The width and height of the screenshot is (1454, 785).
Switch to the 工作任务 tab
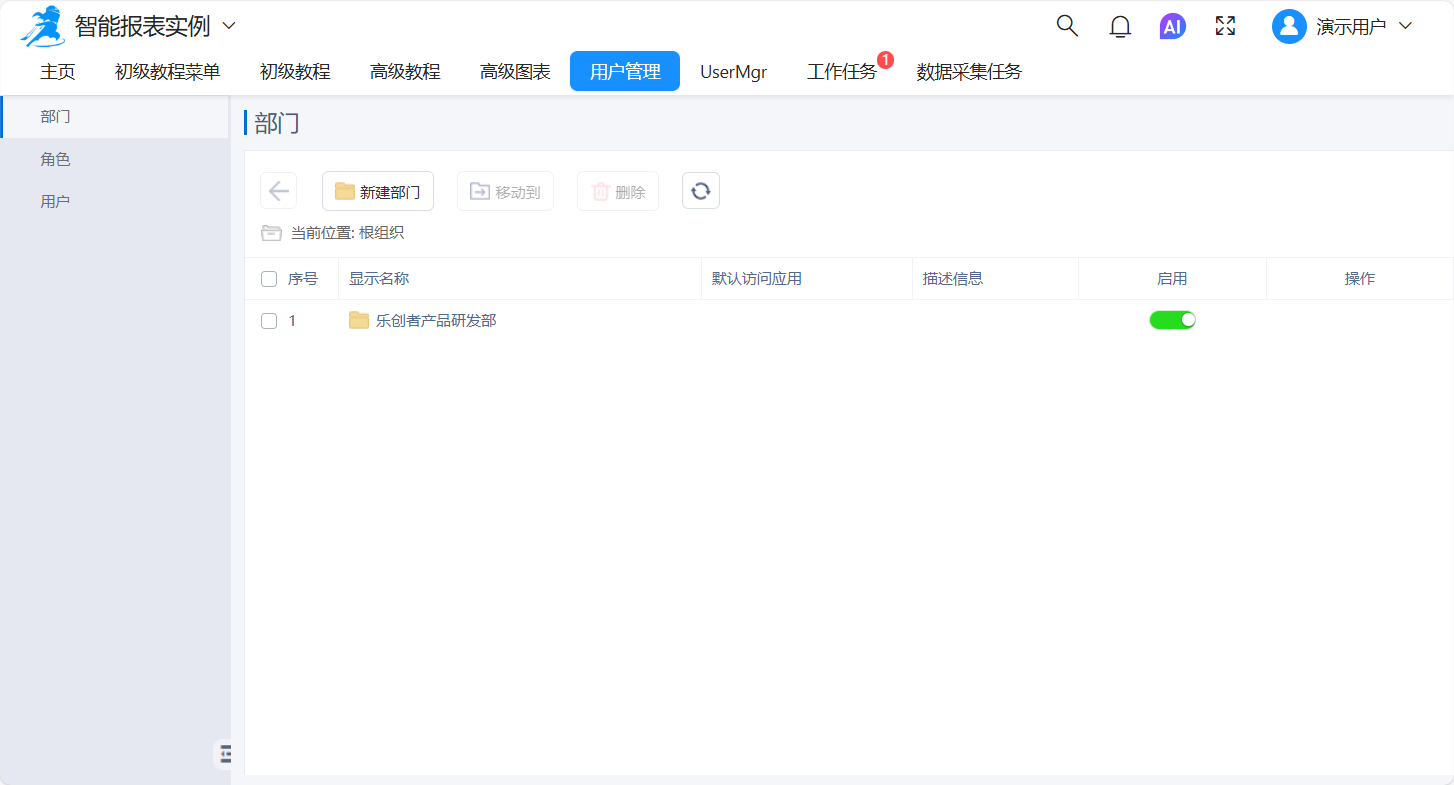tap(841, 72)
